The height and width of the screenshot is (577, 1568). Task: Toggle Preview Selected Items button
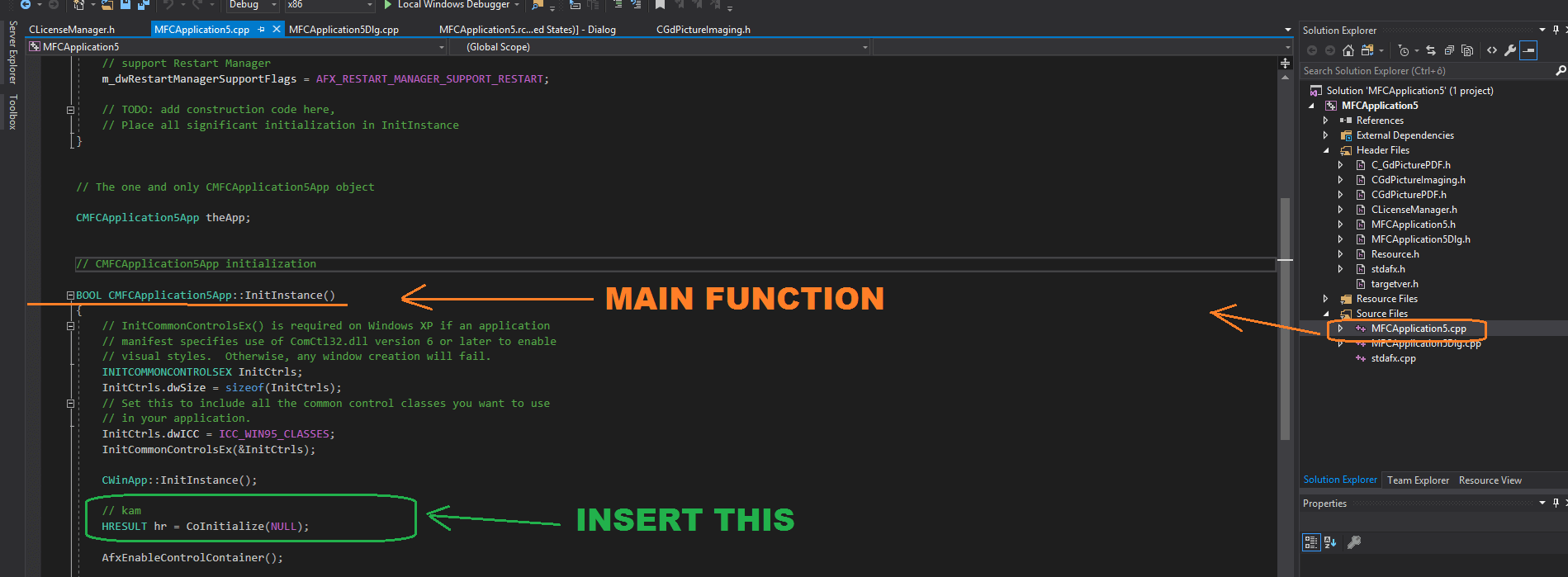coord(1528,50)
